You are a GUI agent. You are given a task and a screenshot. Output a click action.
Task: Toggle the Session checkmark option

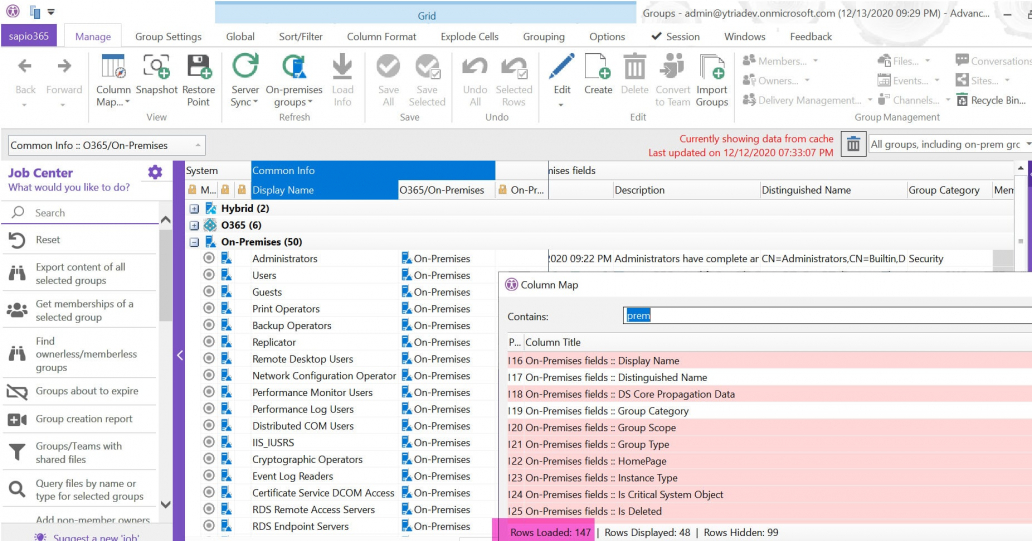click(675, 36)
